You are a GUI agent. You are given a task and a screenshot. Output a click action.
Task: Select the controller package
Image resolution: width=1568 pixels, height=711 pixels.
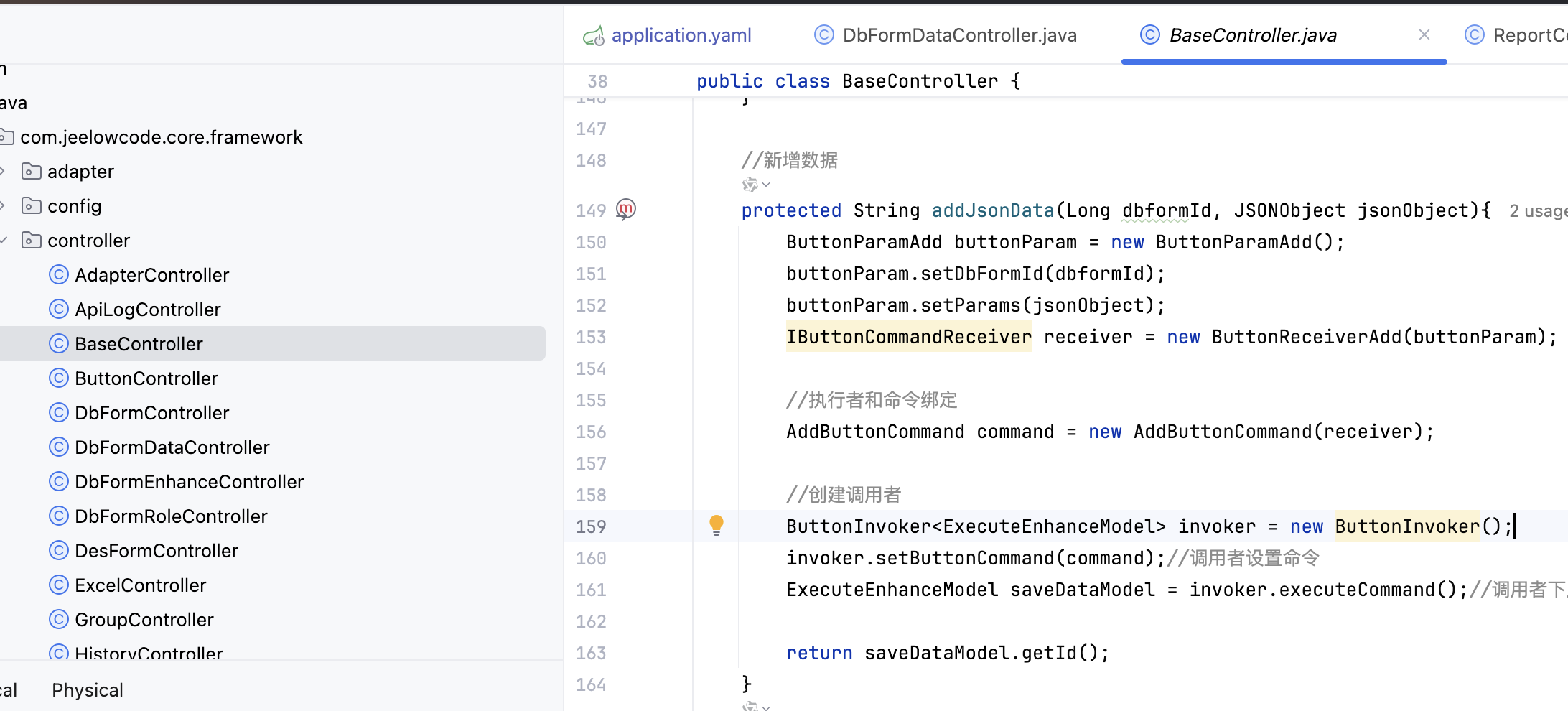(x=88, y=241)
